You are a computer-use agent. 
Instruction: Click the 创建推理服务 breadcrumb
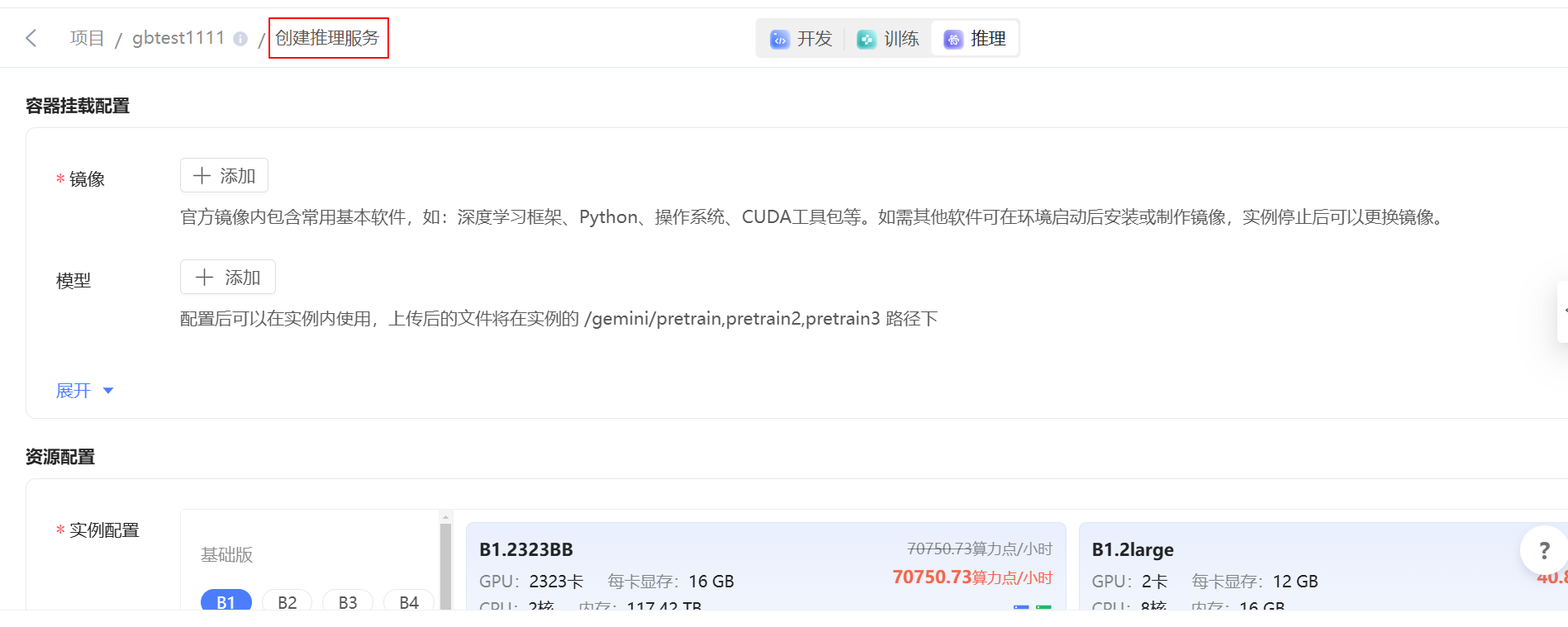[x=327, y=39]
